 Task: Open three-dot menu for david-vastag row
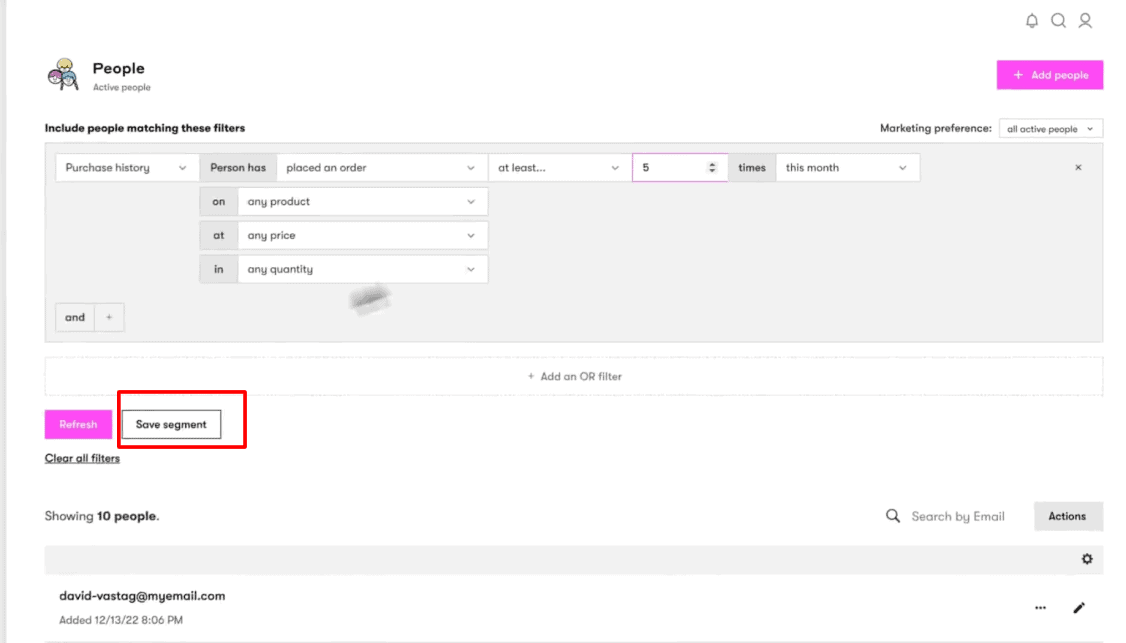point(1041,607)
